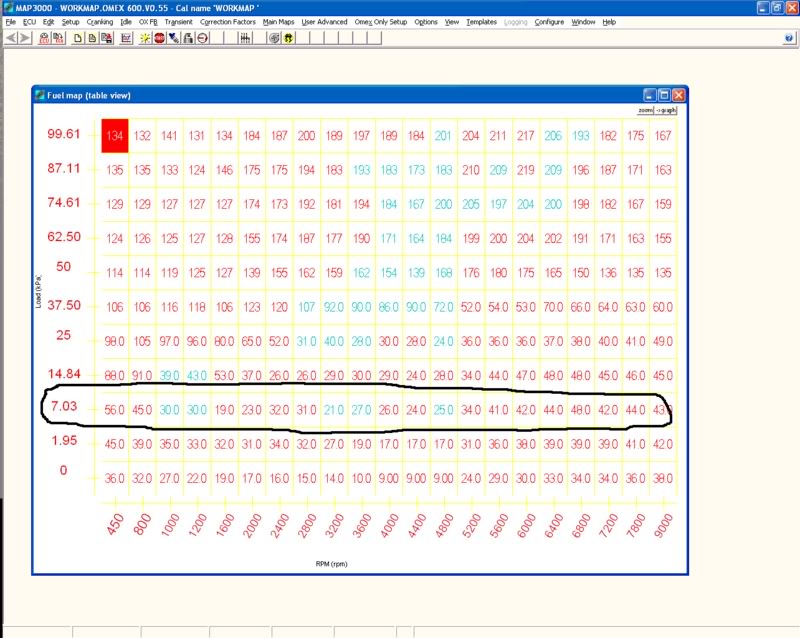Click the new blank document toolbar icon

pos(78,38)
